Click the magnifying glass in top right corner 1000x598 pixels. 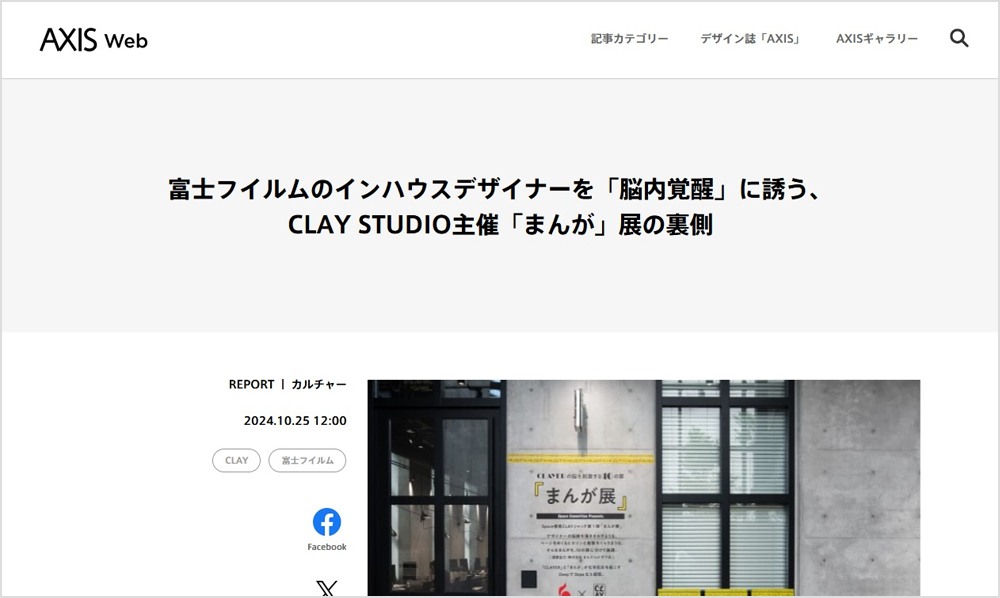959,37
